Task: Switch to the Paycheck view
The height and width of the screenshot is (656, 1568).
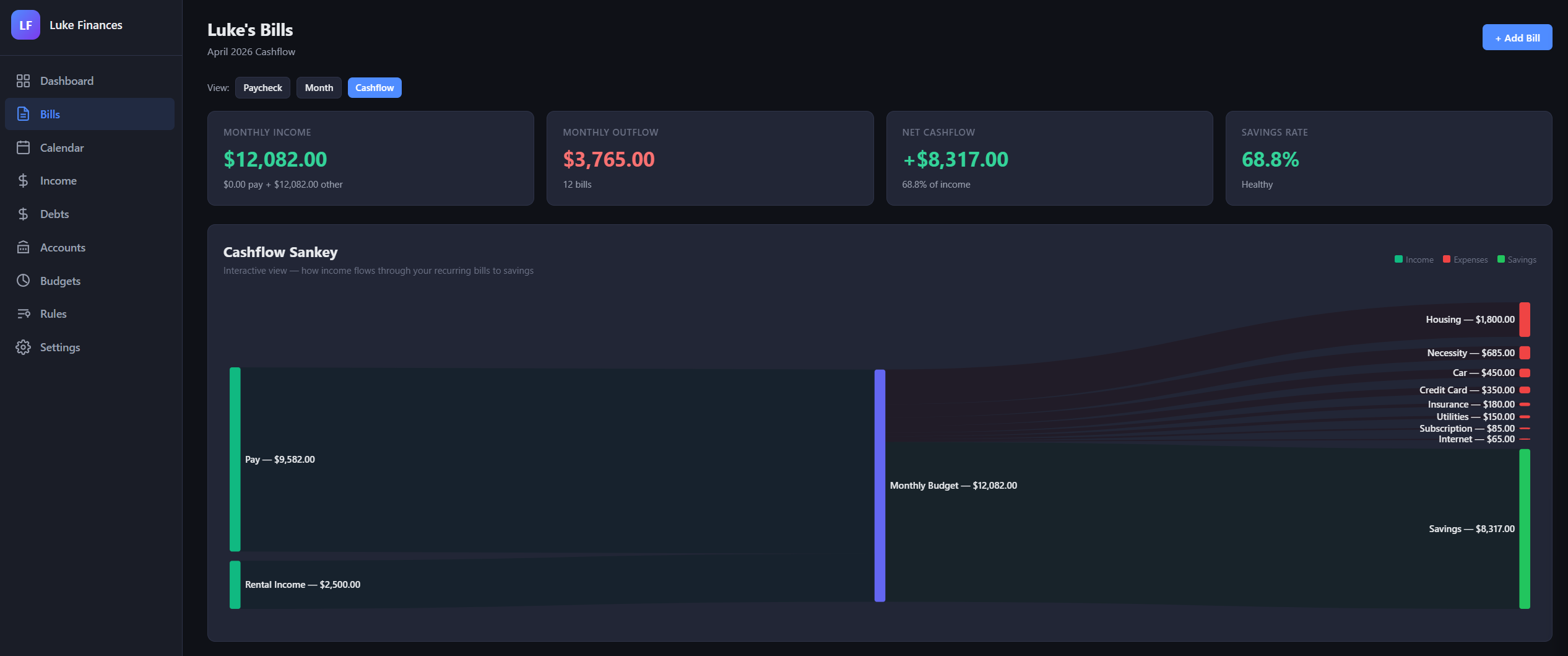Action: pos(262,87)
